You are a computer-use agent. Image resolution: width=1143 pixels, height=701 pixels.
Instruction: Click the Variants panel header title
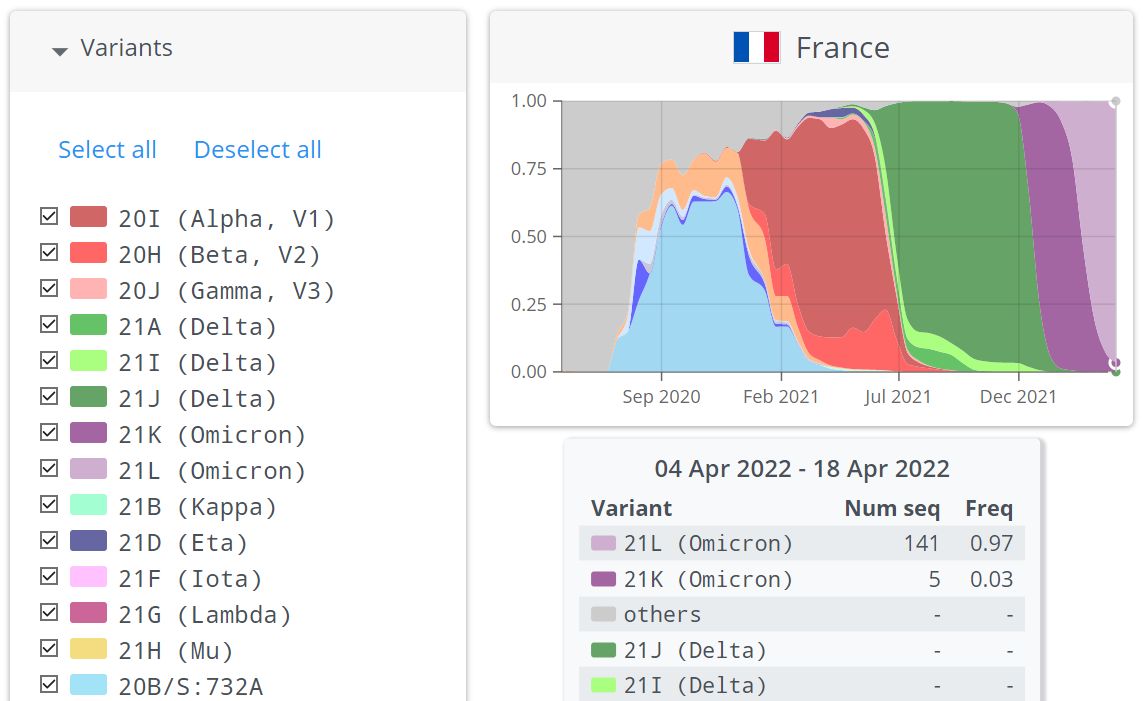(126, 48)
